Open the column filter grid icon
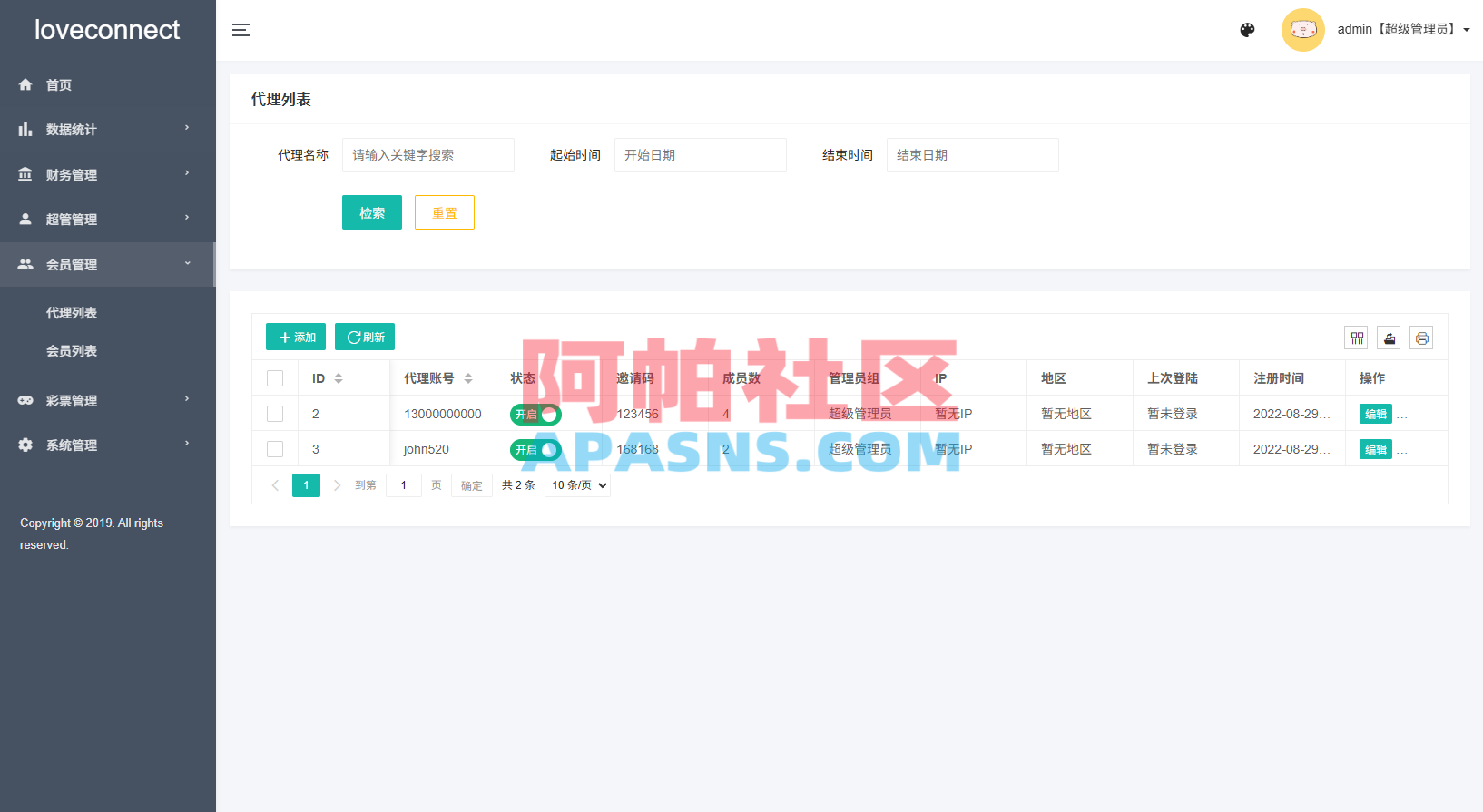This screenshot has width=1483, height=812. [x=1357, y=338]
